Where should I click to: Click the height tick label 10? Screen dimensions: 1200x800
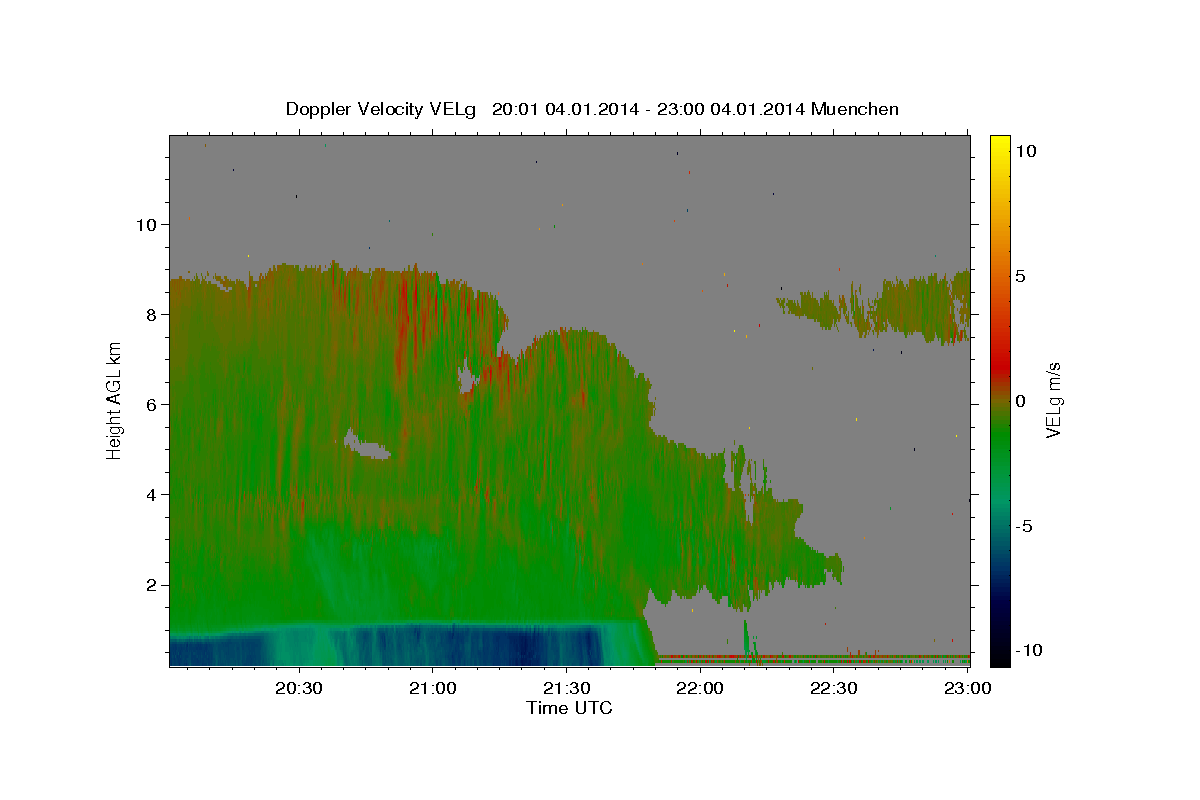(146, 224)
